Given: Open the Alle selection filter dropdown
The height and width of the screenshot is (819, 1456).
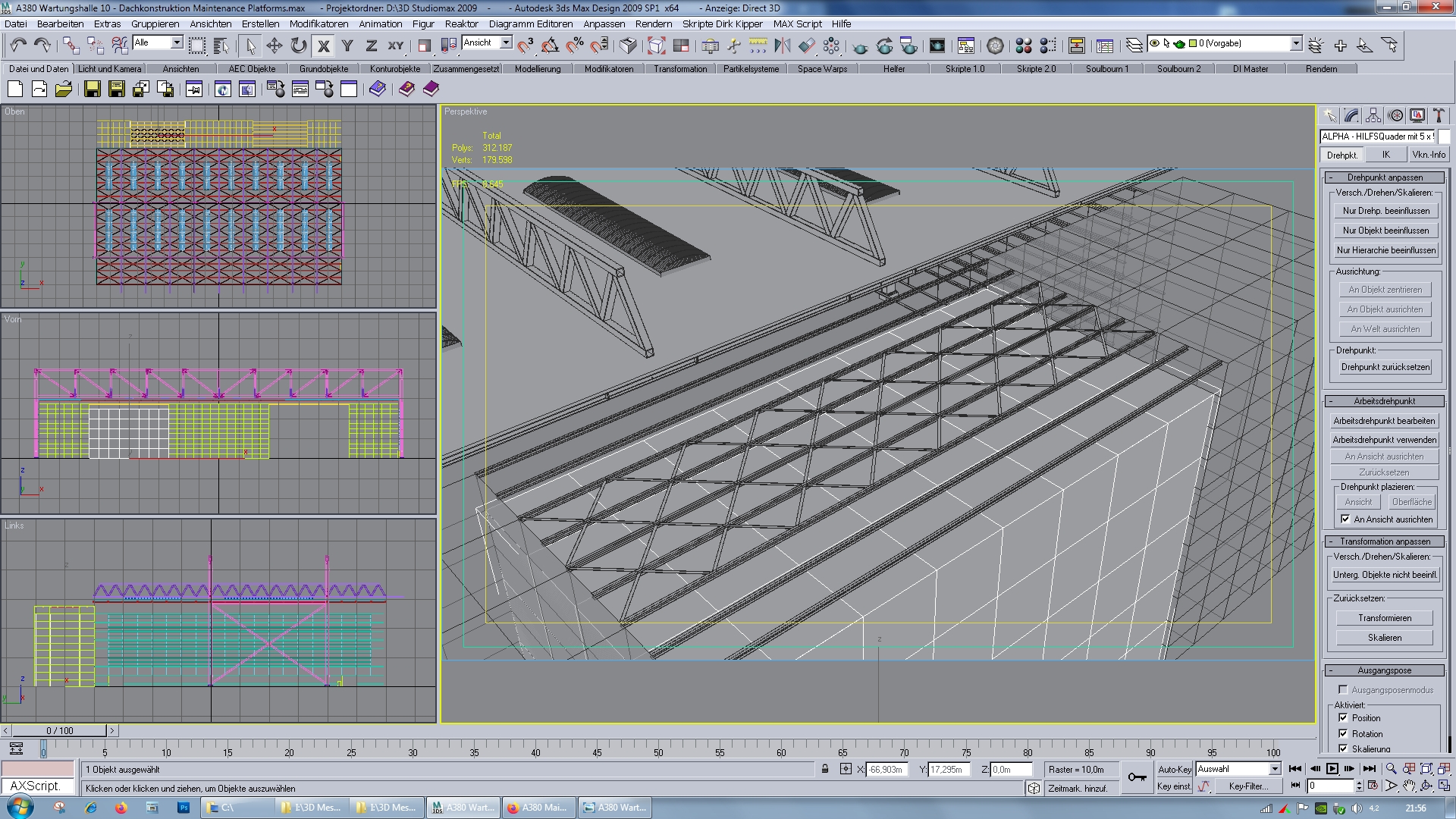Looking at the screenshot, I should click(177, 42).
